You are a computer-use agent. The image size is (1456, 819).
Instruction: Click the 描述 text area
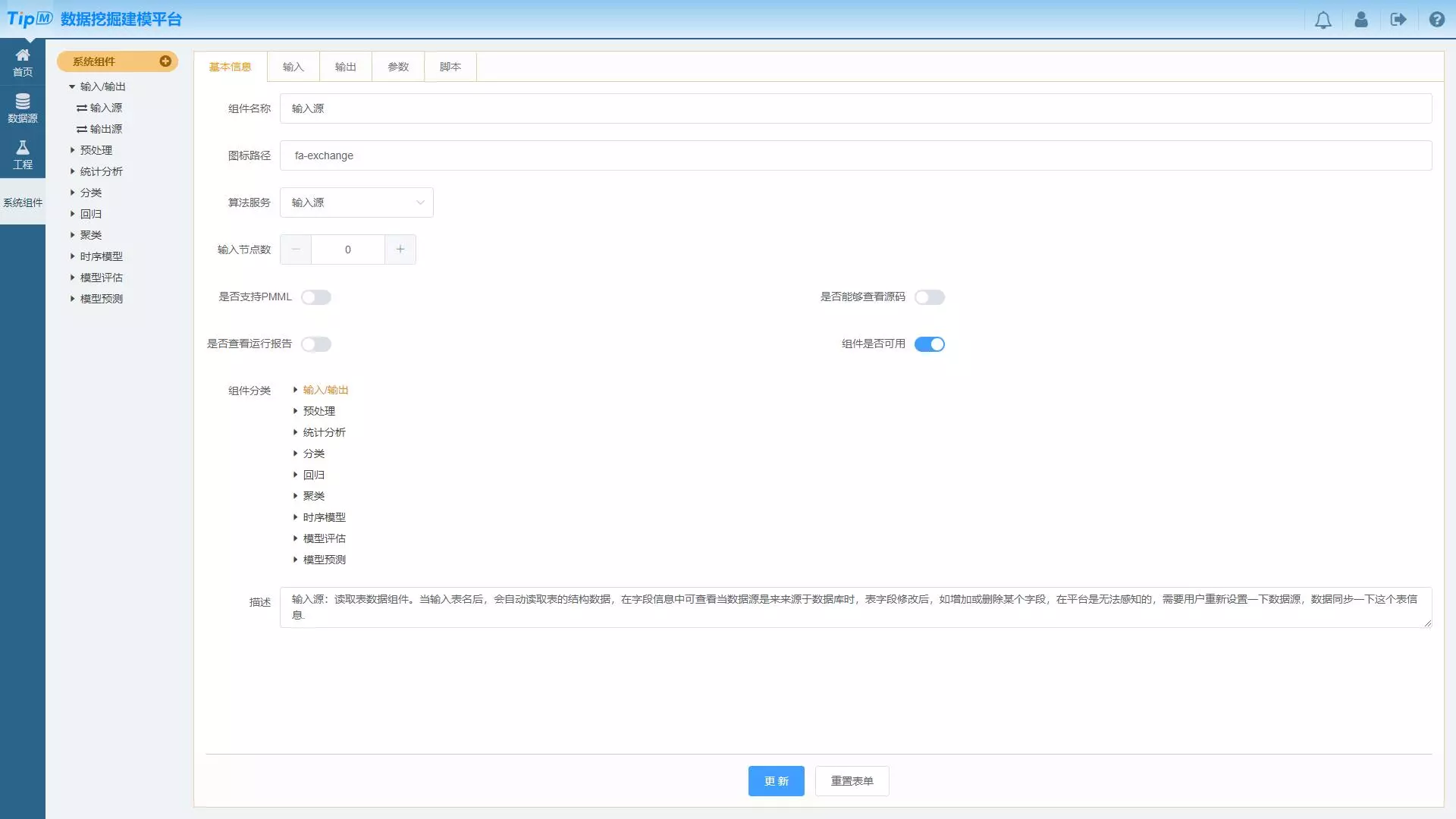pos(855,607)
